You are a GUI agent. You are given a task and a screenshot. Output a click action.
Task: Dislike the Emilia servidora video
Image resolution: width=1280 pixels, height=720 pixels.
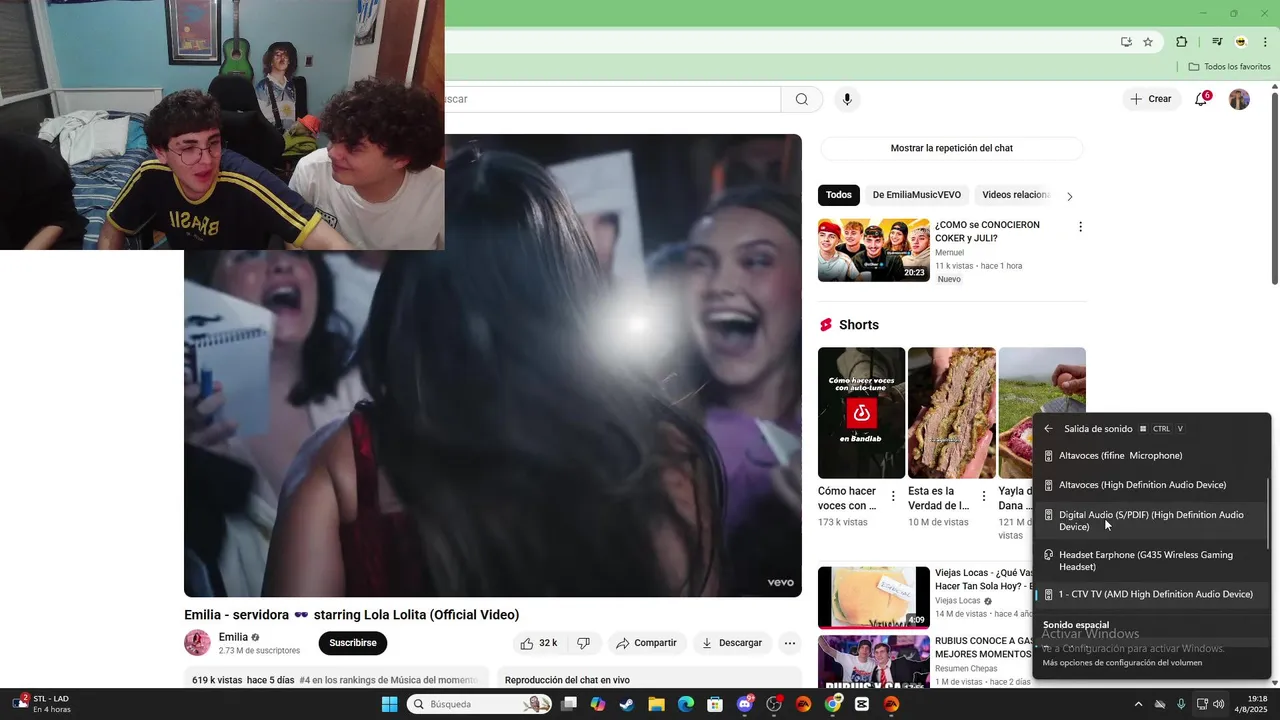coord(584,643)
